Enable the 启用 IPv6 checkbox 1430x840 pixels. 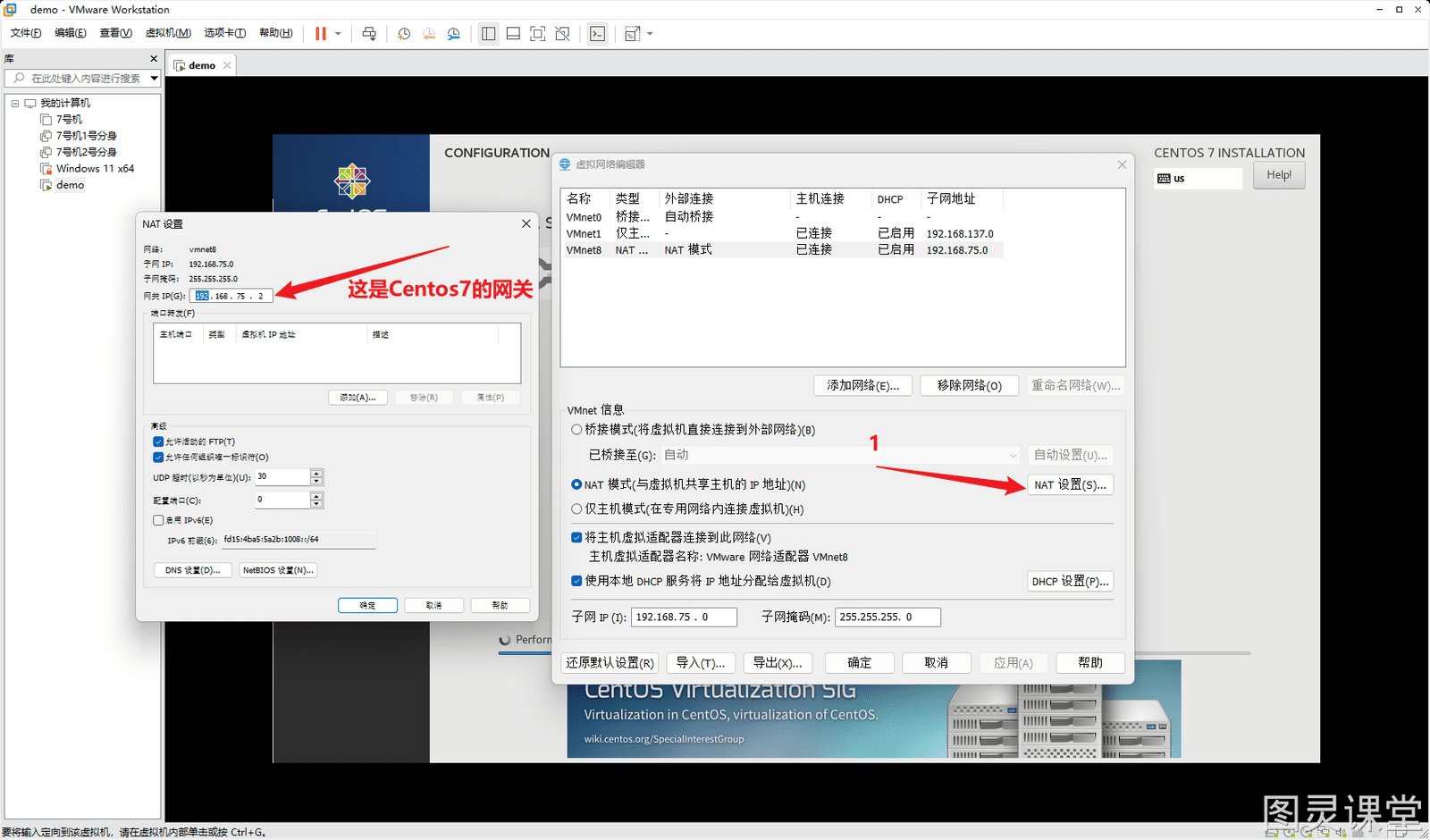tap(158, 520)
